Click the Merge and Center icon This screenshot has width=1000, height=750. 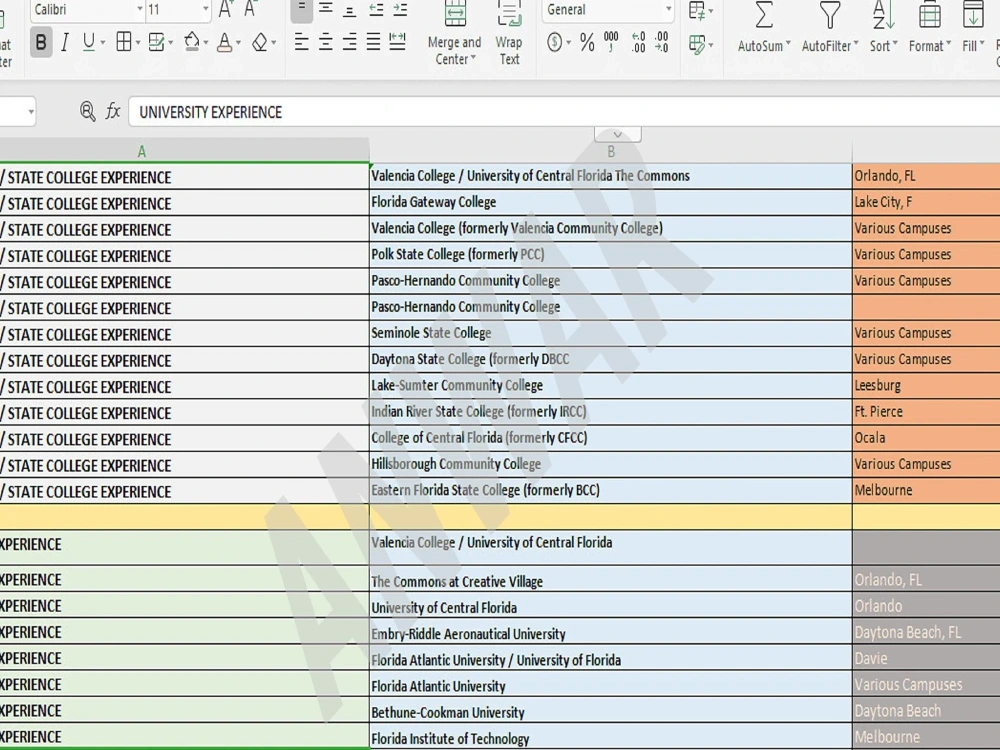point(455,13)
